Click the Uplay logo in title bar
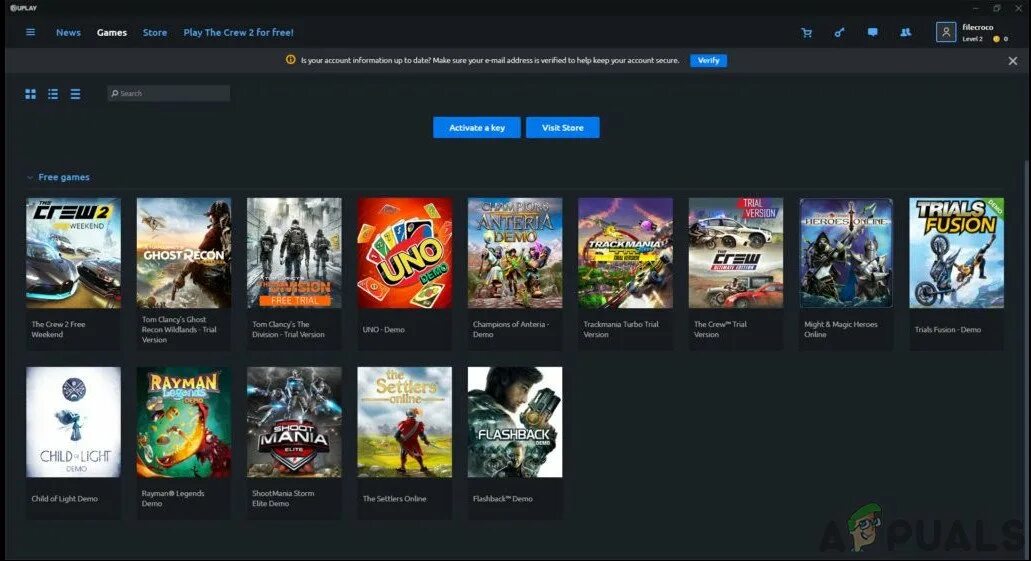 pos(24,8)
